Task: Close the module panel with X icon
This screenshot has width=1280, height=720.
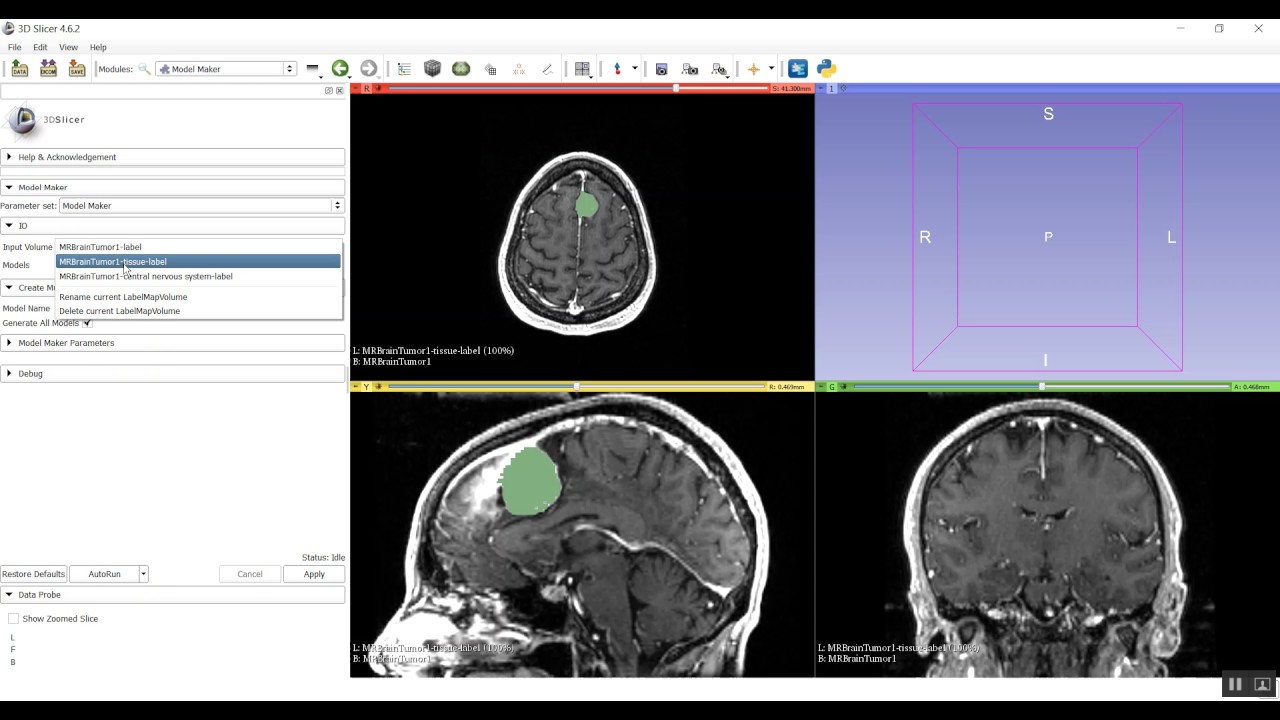Action: point(339,91)
